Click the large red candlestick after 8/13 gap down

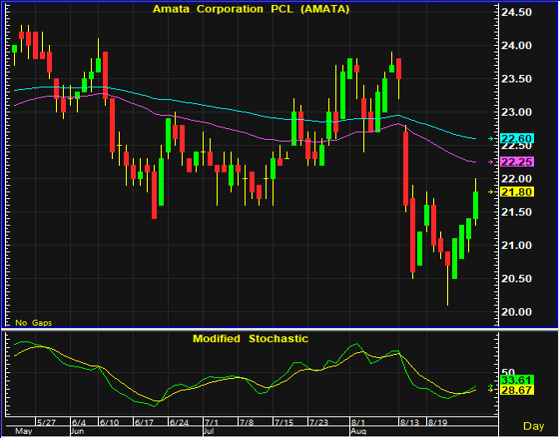(x=406, y=169)
